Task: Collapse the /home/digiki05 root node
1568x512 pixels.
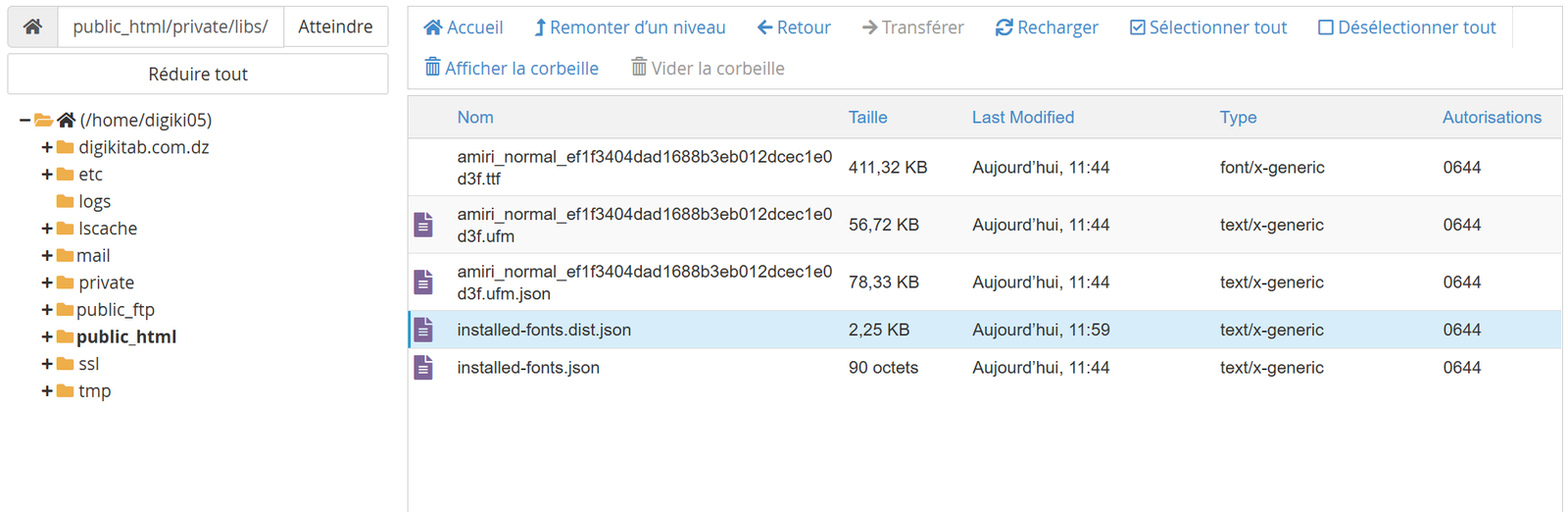Action: click(x=24, y=120)
